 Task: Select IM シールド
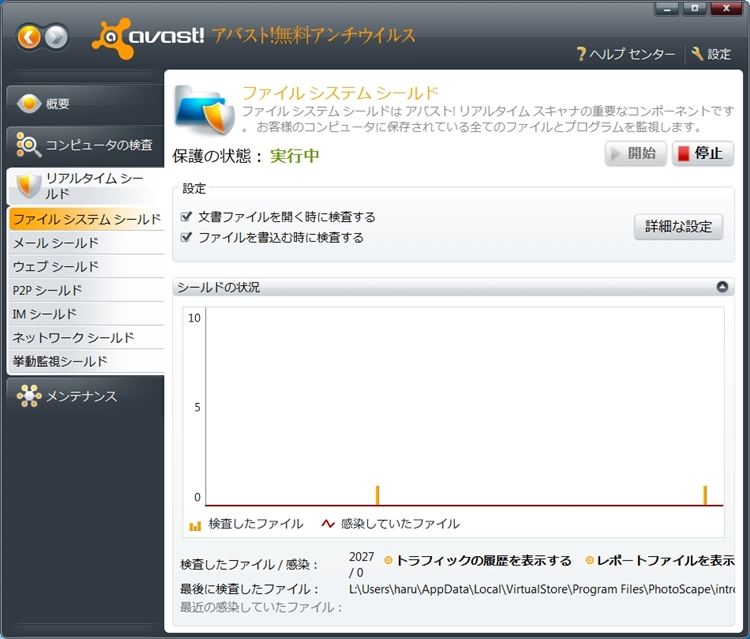87,314
